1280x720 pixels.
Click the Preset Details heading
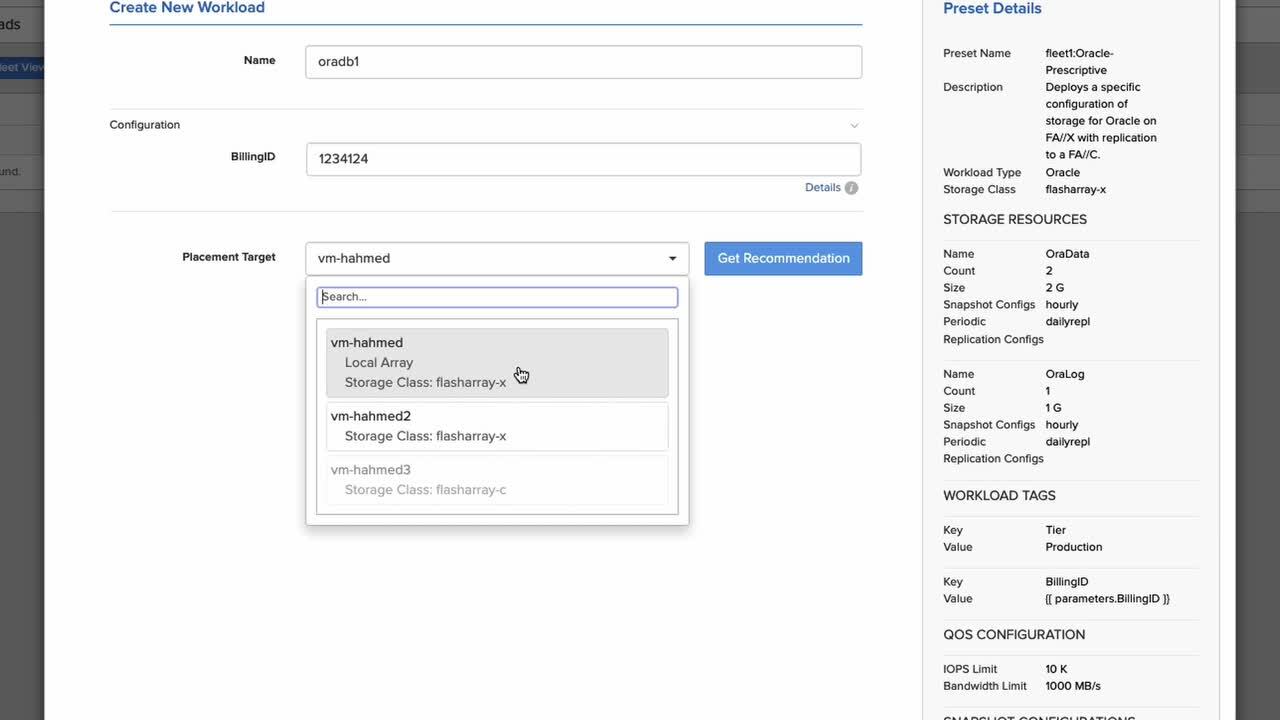(992, 9)
